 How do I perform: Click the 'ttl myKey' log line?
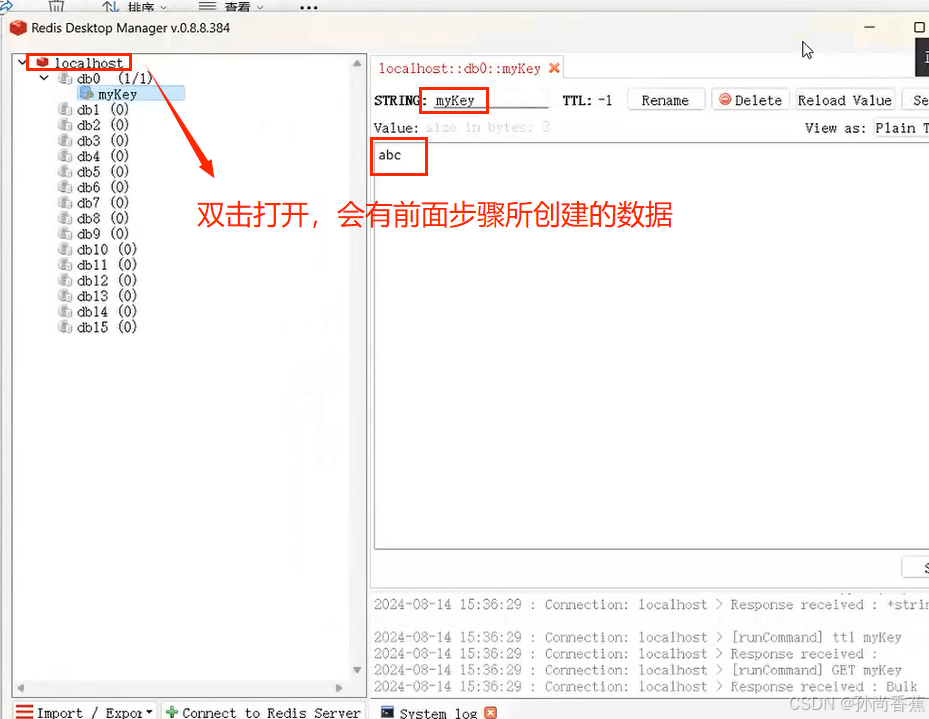tap(638, 637)
